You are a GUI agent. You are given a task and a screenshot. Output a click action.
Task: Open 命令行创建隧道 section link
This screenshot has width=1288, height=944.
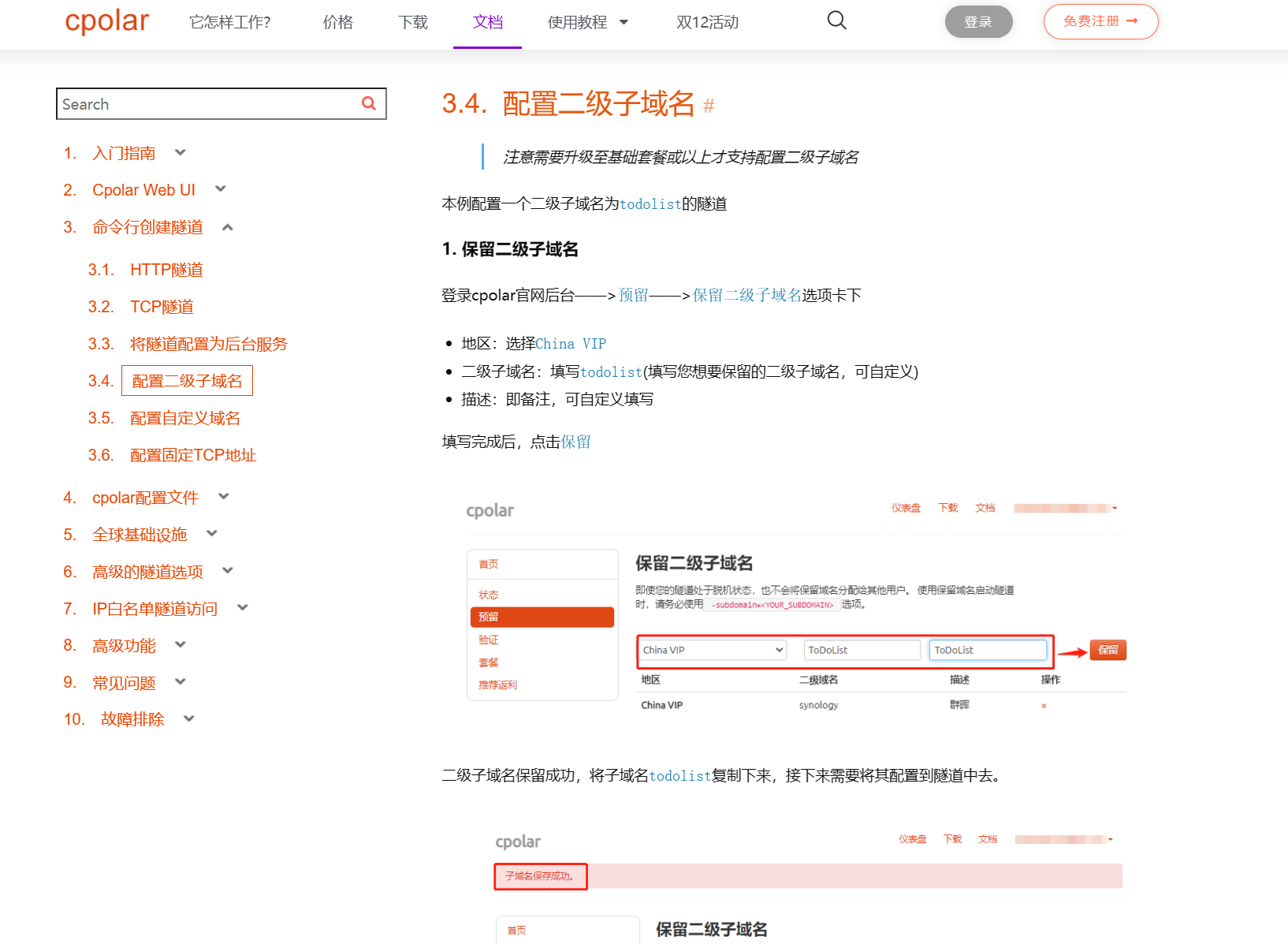147,227
